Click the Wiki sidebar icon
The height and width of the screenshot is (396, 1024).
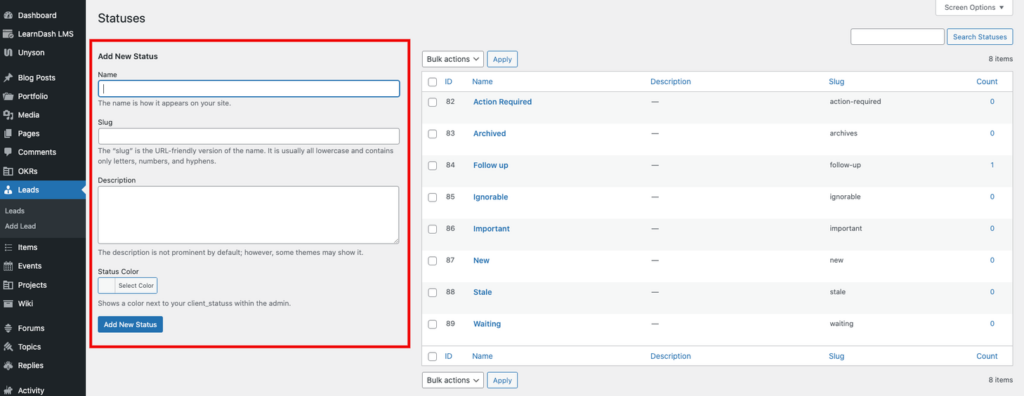(x=8, y=303)
